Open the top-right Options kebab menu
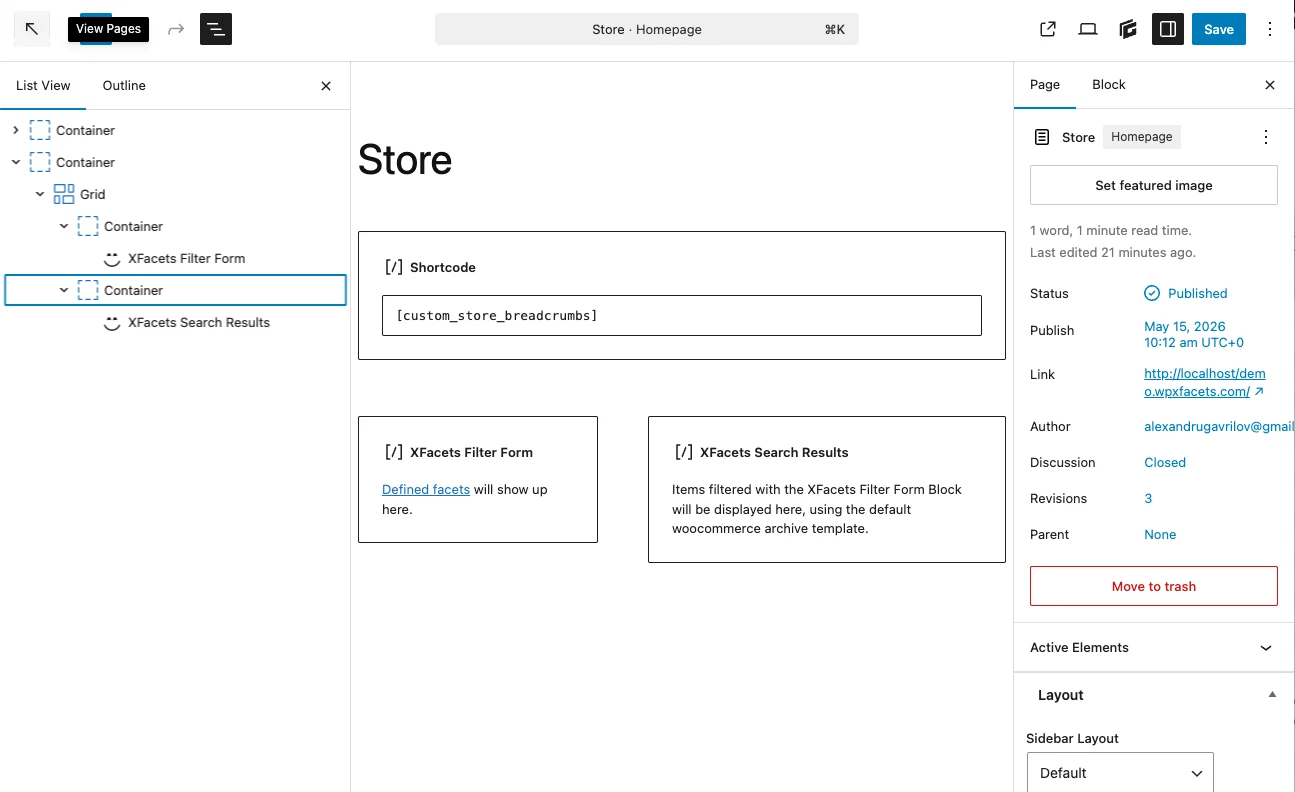Viewport: 1295px width, 792px height. coord(1270,29)
